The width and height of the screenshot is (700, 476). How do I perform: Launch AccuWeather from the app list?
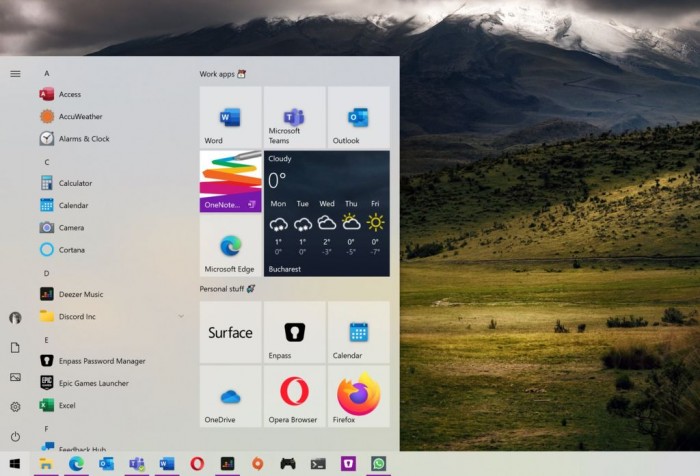click(112, 117)
